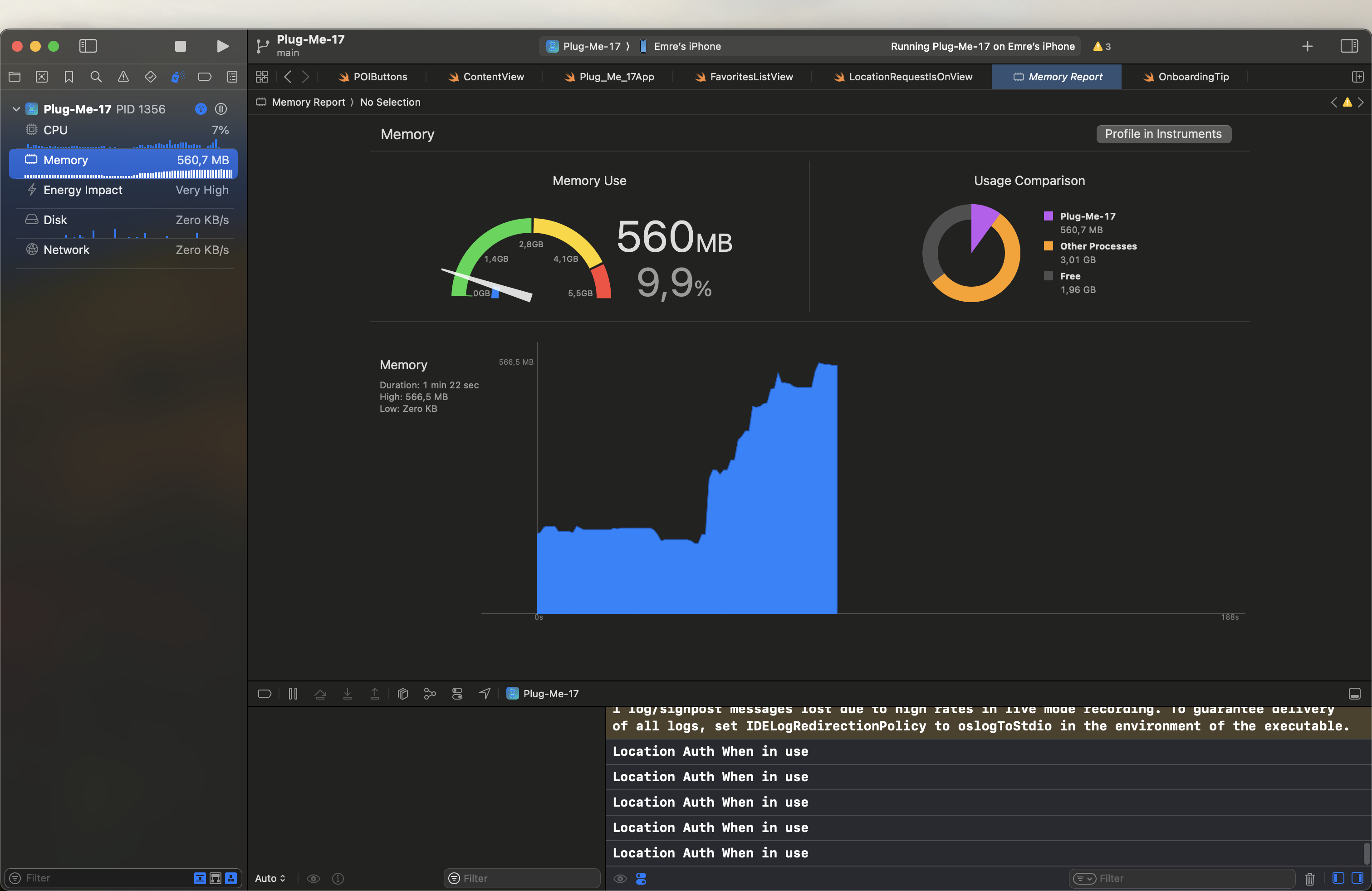Open the bookmark navigator
Image resolution: width=1372 pixels, height=891 pixels.
[x=69, y=77]
